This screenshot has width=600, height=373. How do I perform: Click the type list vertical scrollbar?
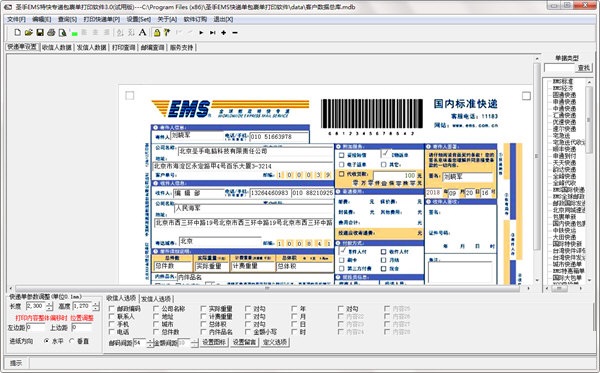point(589,181)
